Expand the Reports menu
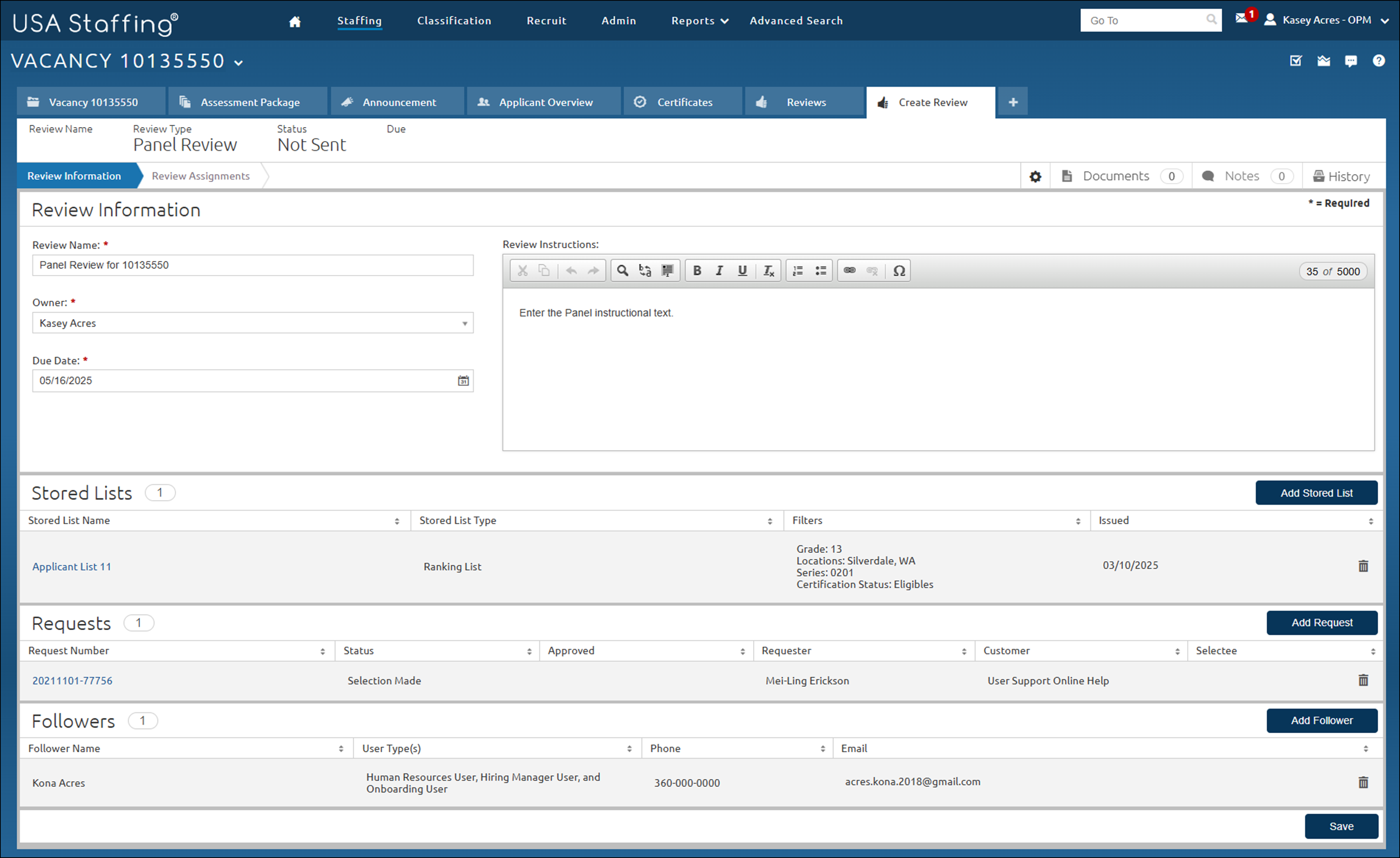The width and height of the screenshot is (1400, 858). tap(699, 21)
